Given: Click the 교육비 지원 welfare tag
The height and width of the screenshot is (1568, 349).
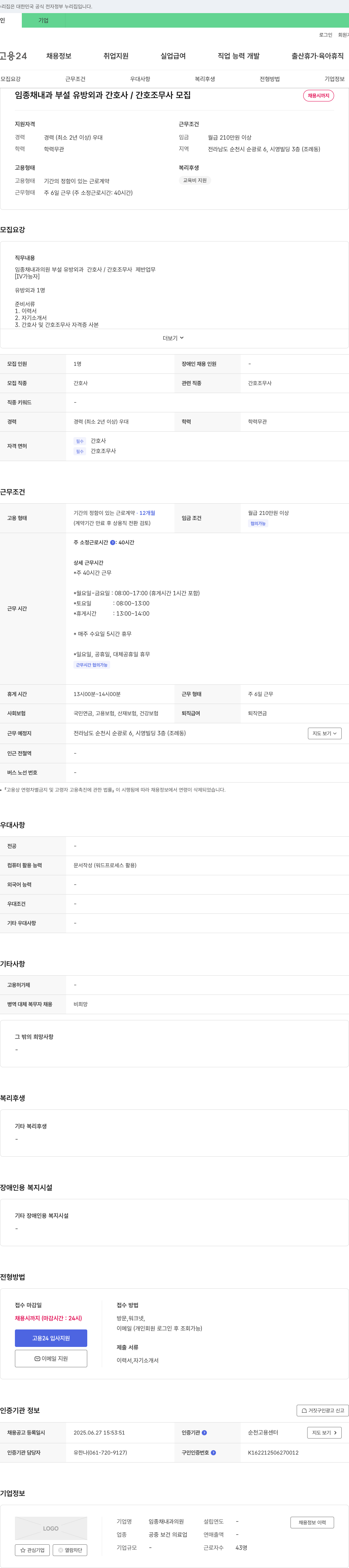Looking at the screenshot, I should (x=194, y=180).
